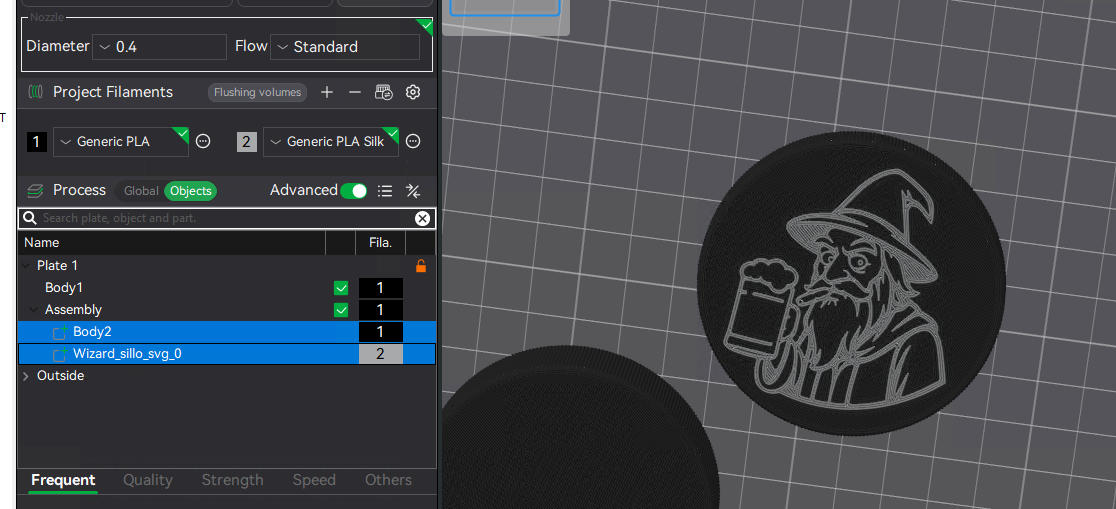Open the nozzle Diameter dropdown
This screenshot has height=509, width=1116.
160,47
